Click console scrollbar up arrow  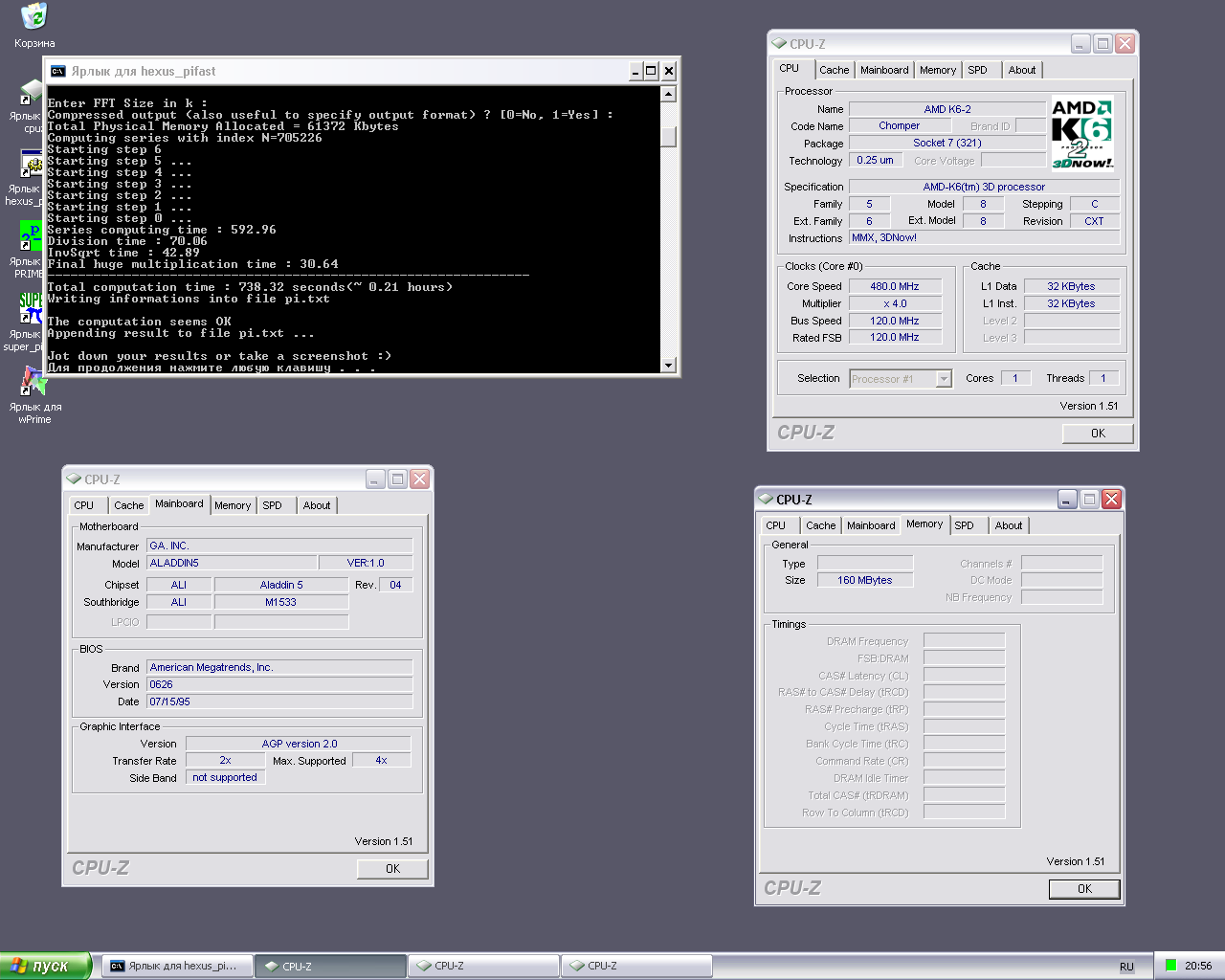coord(669,94)
